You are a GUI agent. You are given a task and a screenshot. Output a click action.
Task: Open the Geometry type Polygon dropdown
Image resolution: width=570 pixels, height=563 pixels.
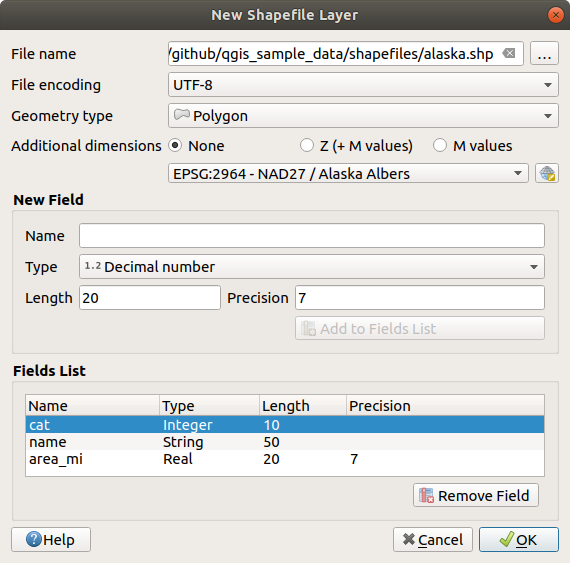363,116
